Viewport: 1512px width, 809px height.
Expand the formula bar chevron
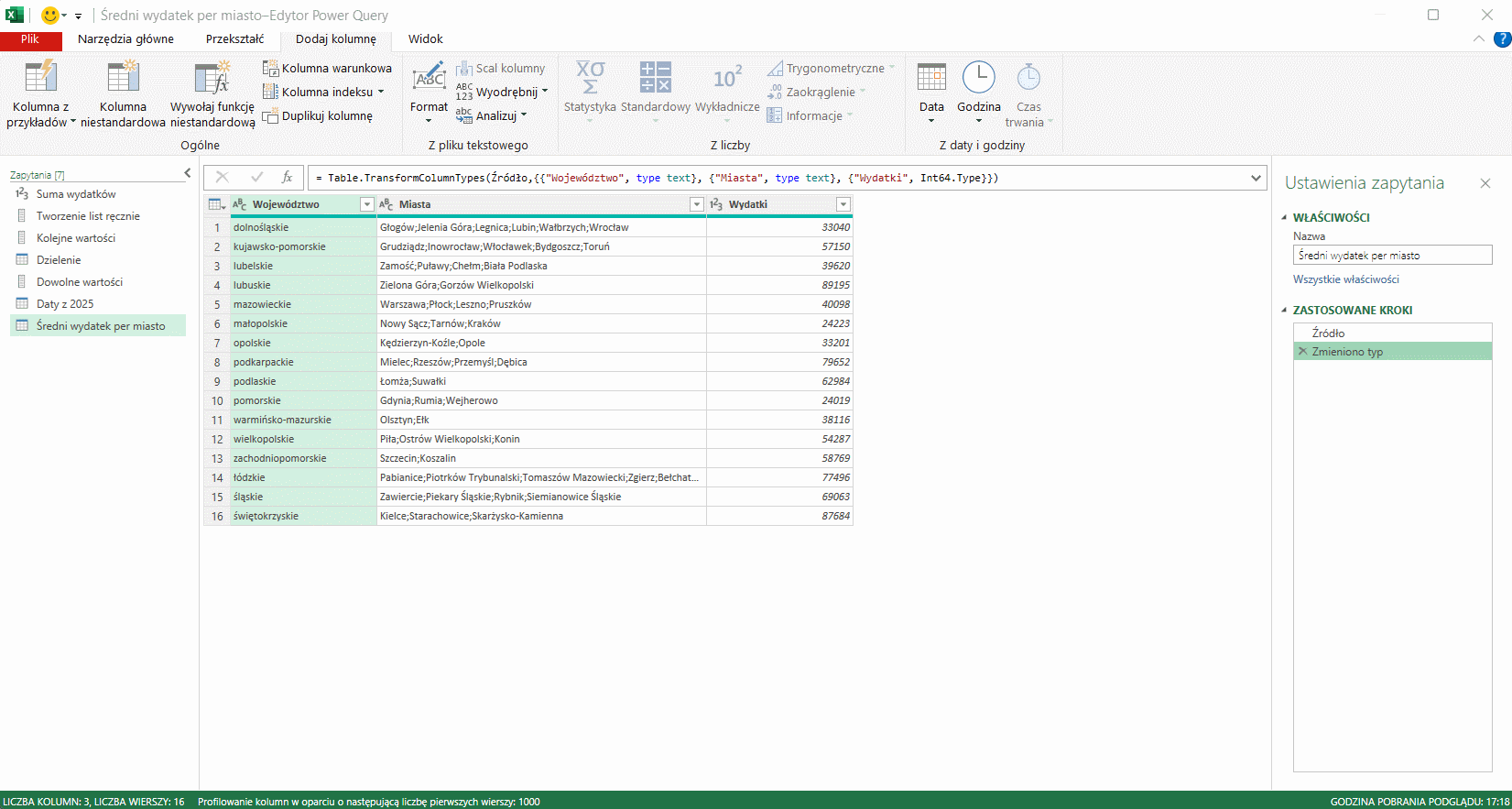(1256, 178)
